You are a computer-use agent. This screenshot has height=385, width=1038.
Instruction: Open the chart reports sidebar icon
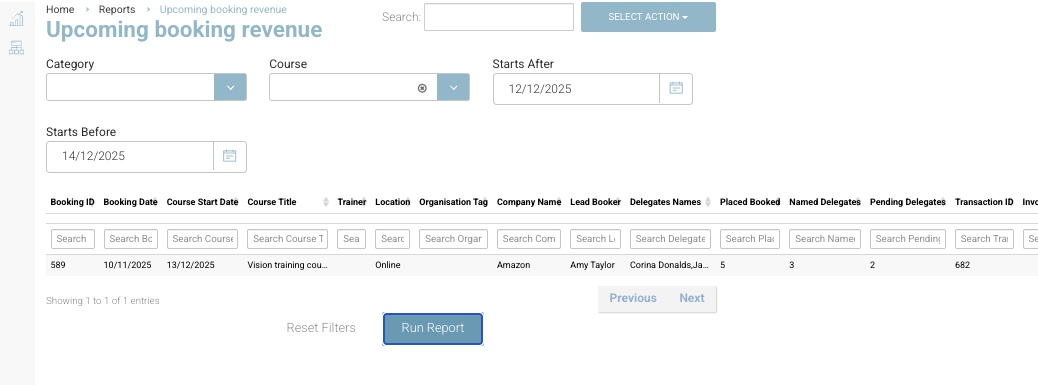pos(17,19)
